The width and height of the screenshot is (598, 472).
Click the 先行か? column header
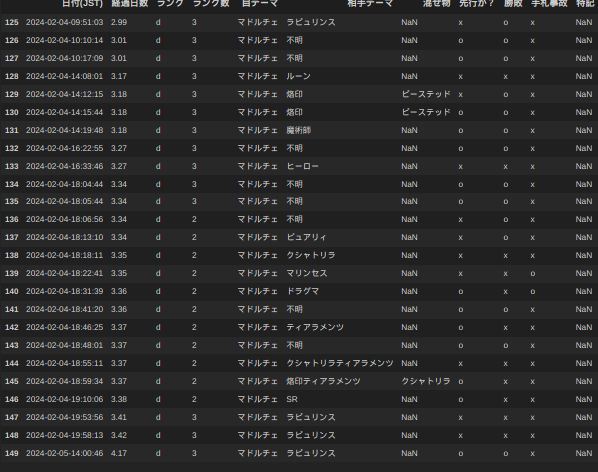point(476,3)
